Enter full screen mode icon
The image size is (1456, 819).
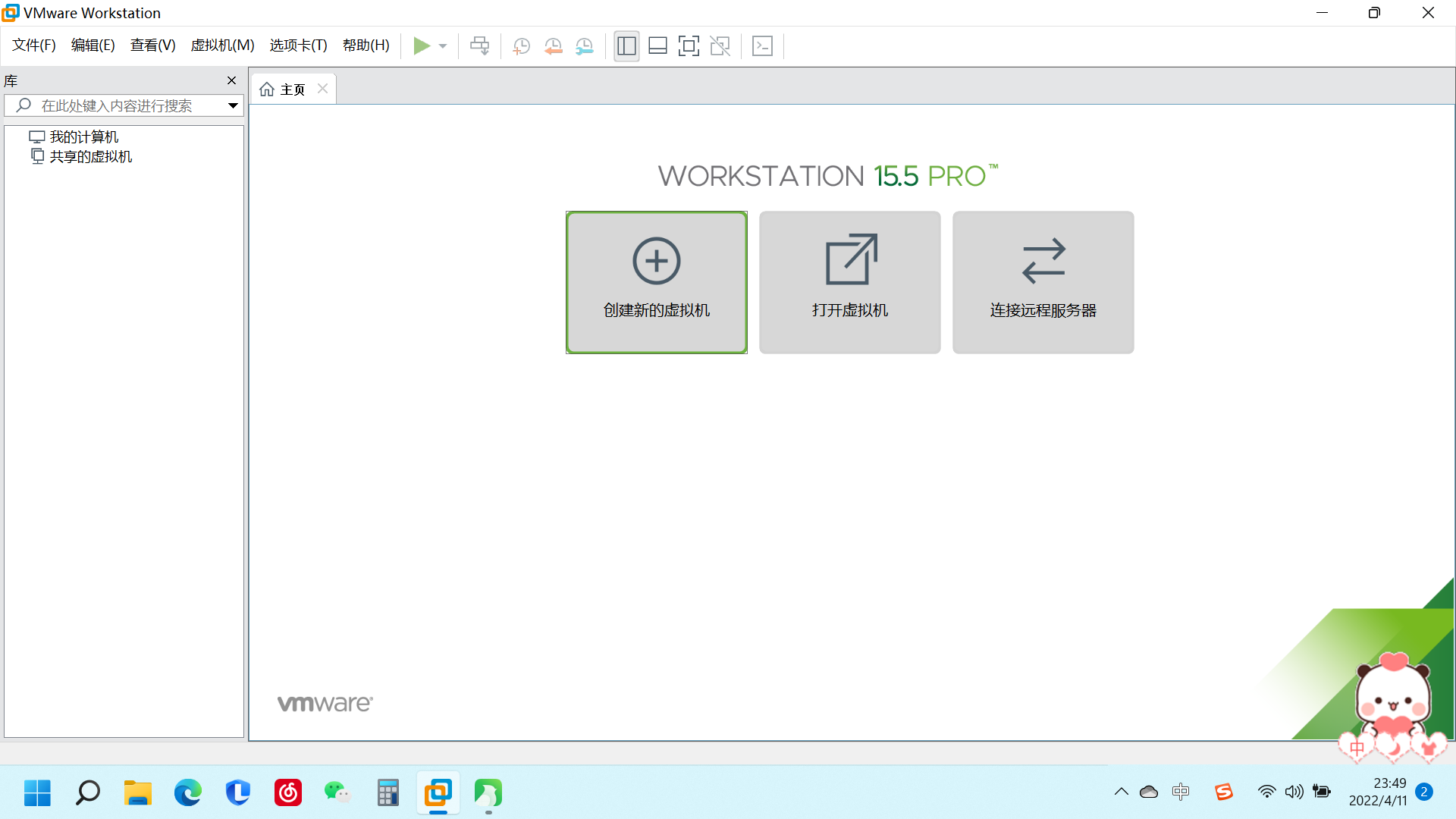[689, 46]
